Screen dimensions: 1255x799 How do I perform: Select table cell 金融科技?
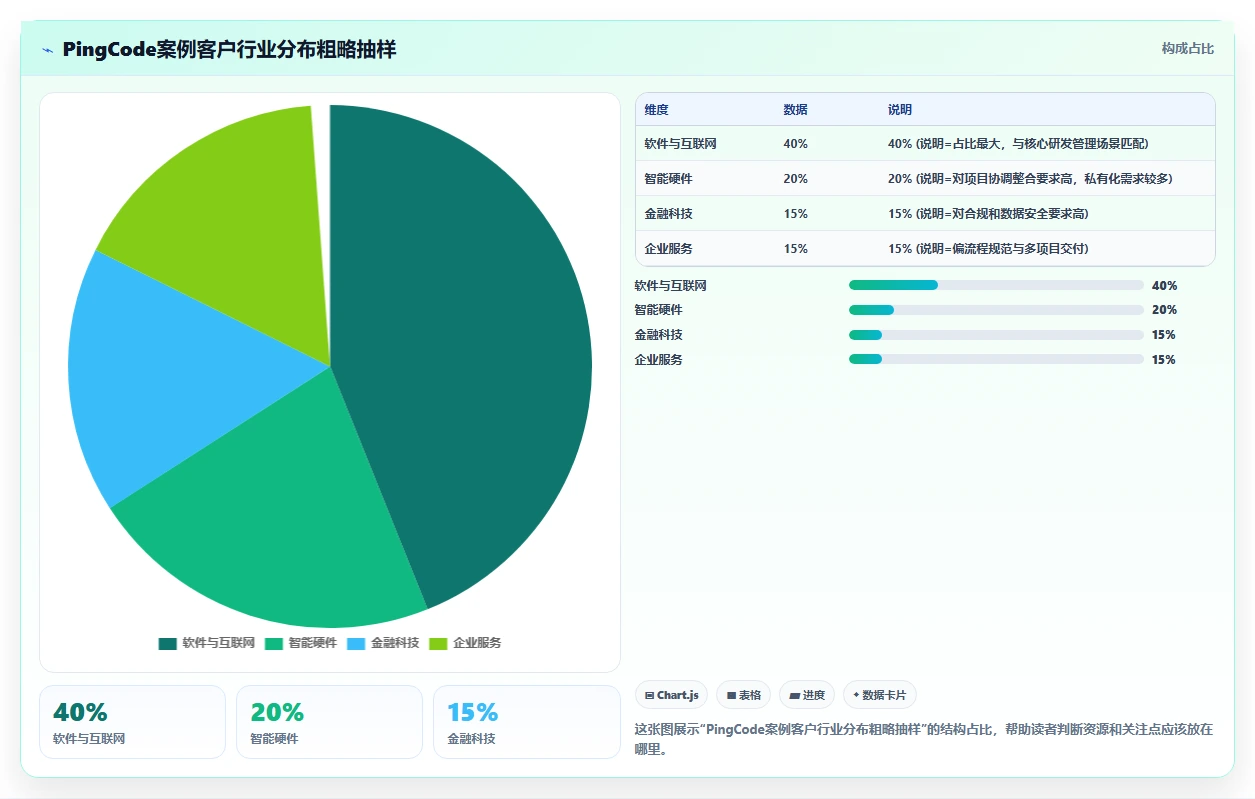click(669, 214)
